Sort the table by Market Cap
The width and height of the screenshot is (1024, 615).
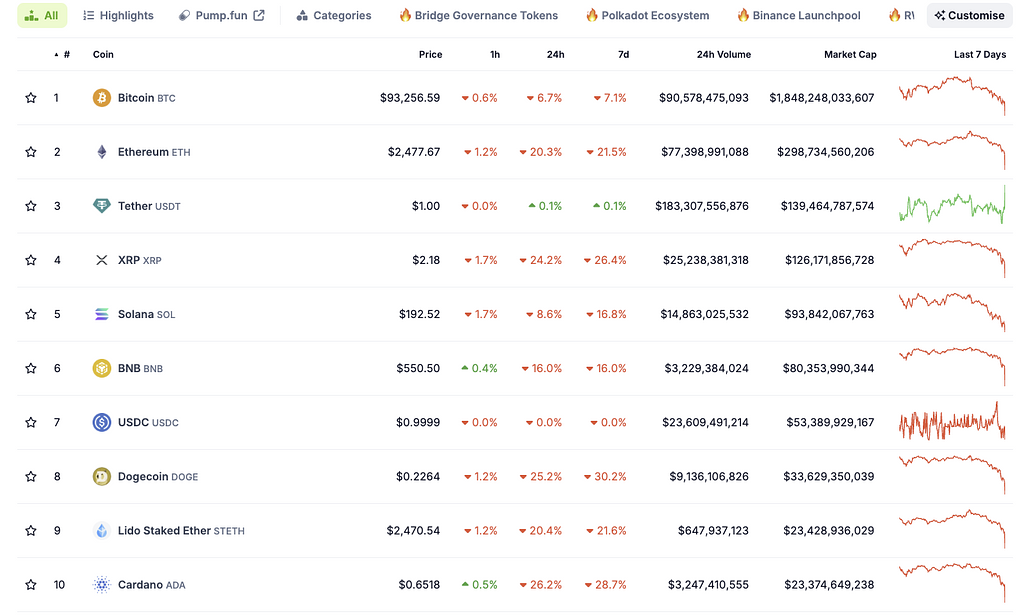click(849, 55)
